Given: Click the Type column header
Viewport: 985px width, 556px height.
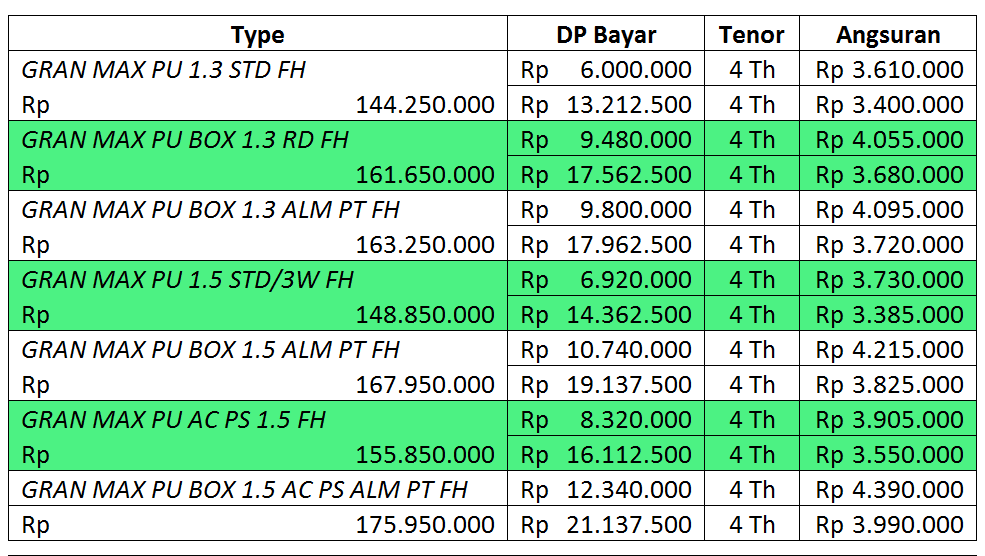Looking at the screenshot, I should pos(258,35).
